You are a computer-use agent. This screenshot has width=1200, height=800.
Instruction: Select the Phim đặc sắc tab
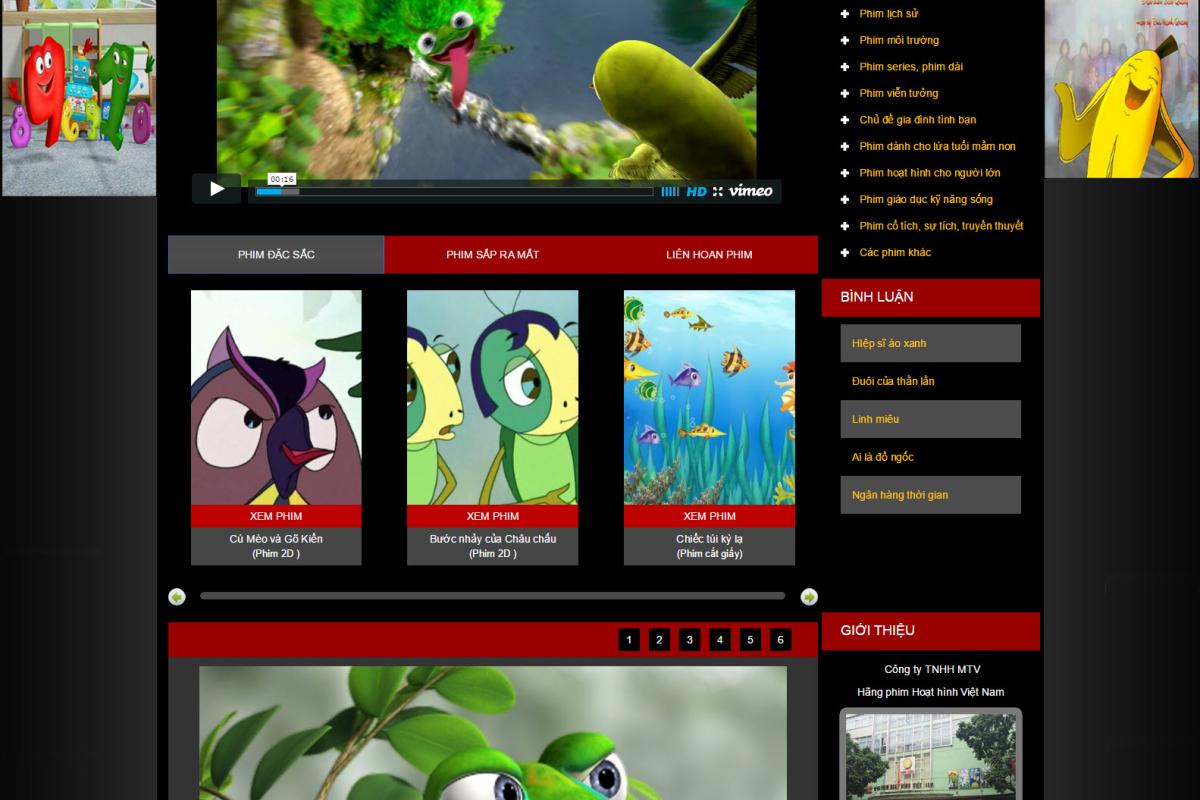[x=276, y=255]
